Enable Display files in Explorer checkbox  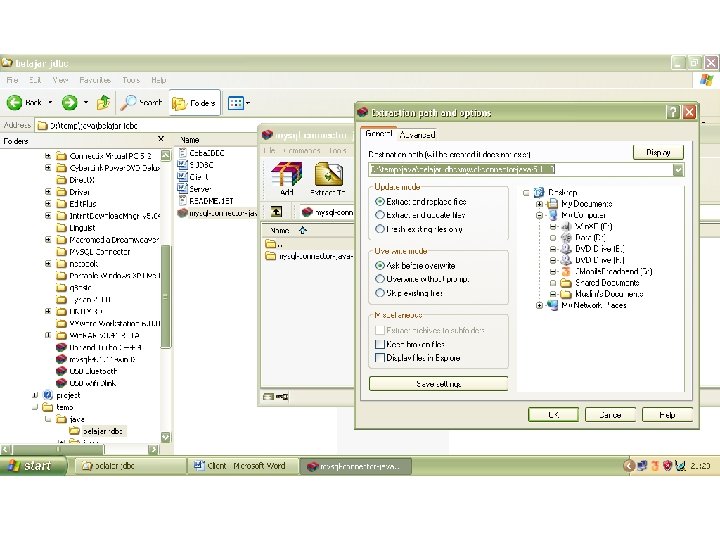coord(380,358)
